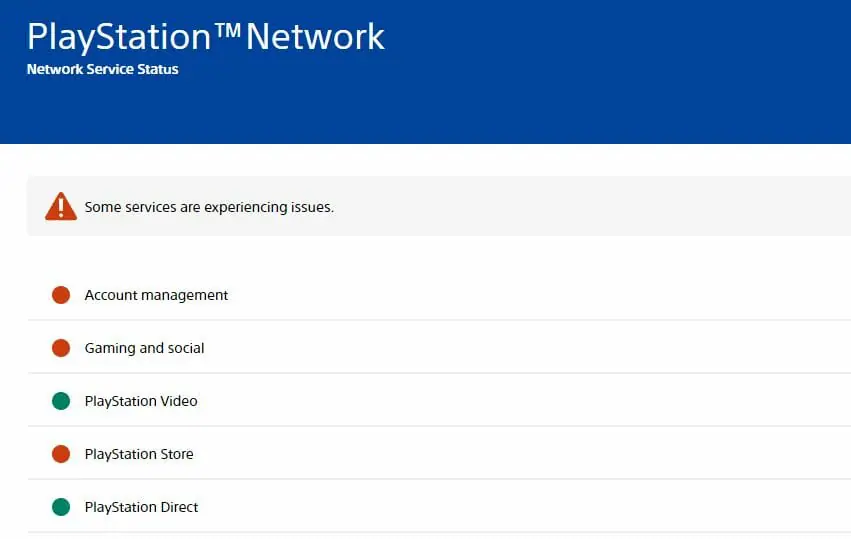Click the Network Service Status subtitle
851x539 pixels.
(x=103, y=69)
